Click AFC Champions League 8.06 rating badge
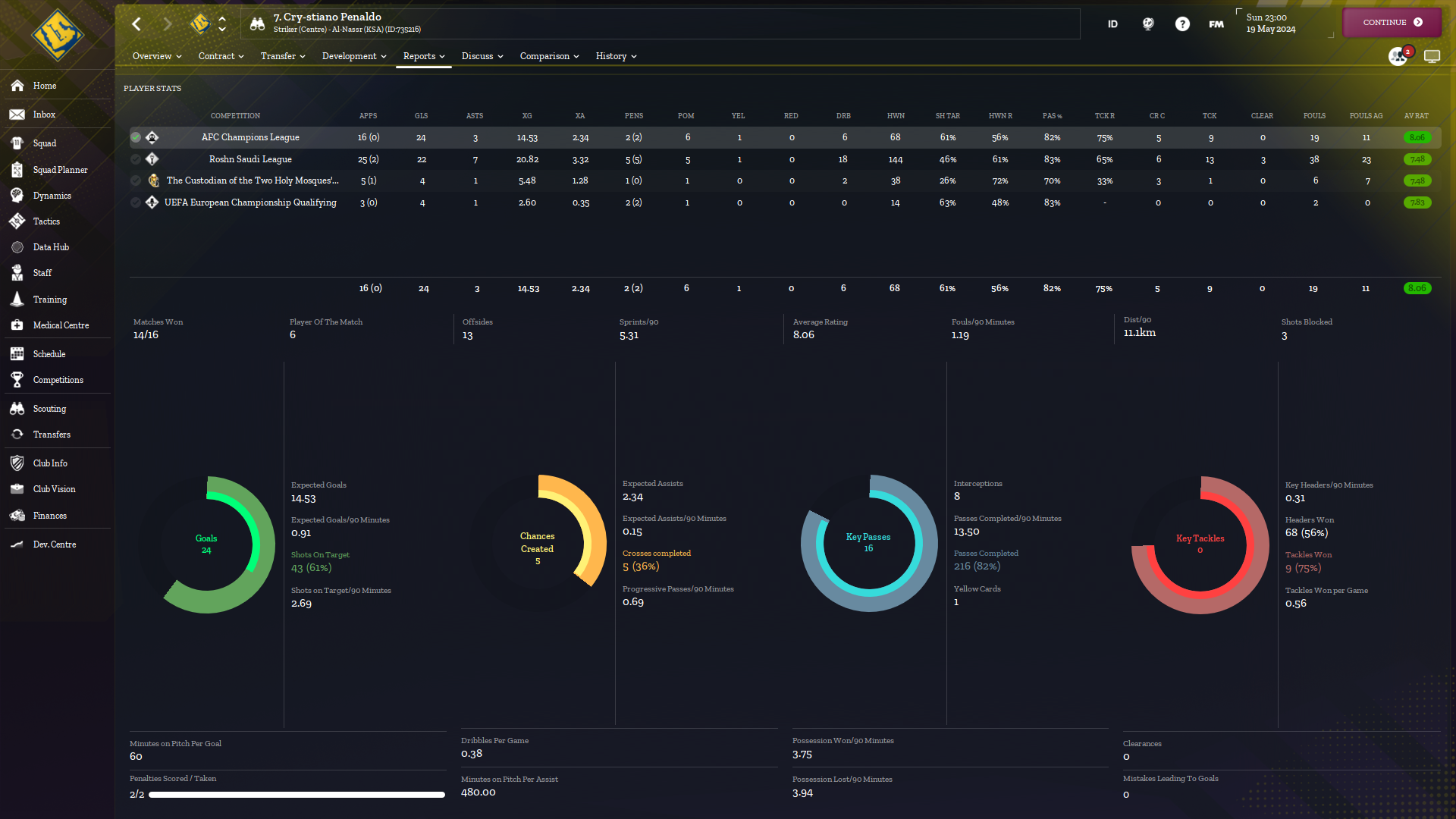 click(x=1417, y=137)
